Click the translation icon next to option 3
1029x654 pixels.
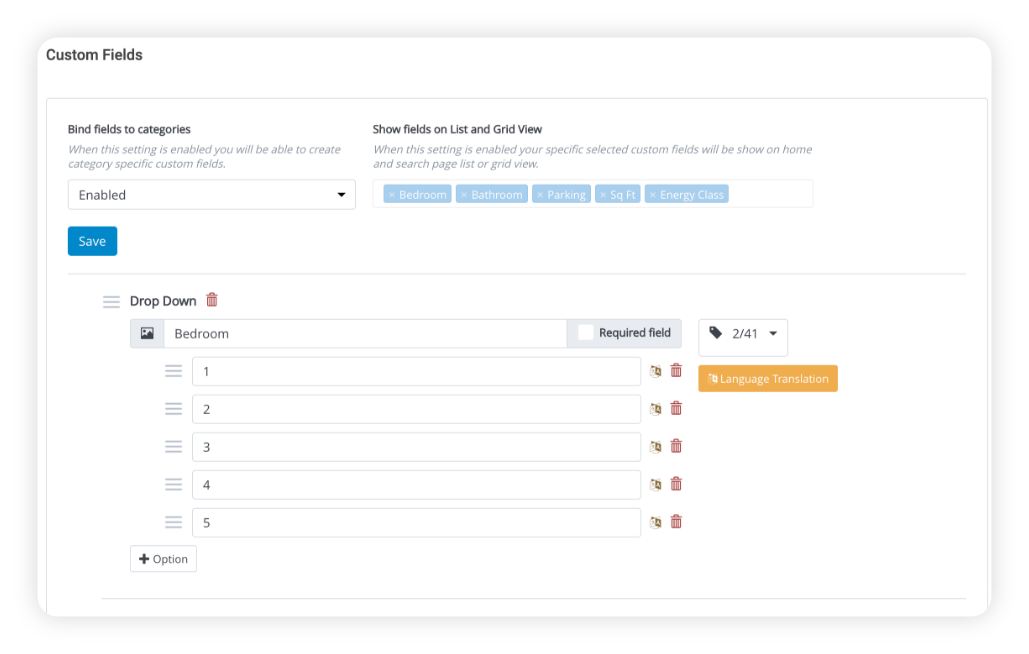click(655, 446)
